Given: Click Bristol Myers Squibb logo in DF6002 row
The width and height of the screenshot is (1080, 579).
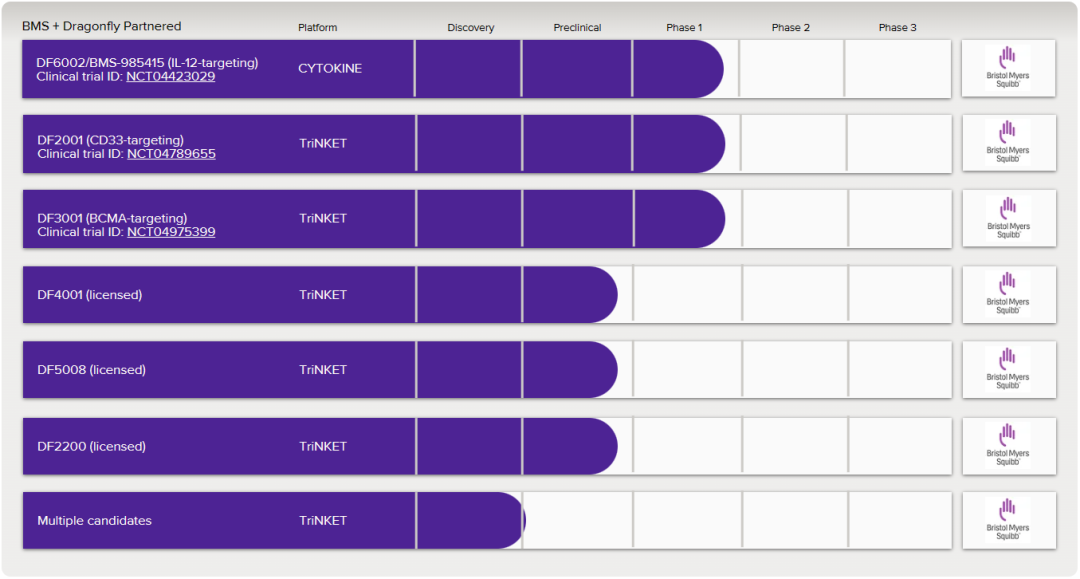Looking at the screenshot, I should 1007,69.
